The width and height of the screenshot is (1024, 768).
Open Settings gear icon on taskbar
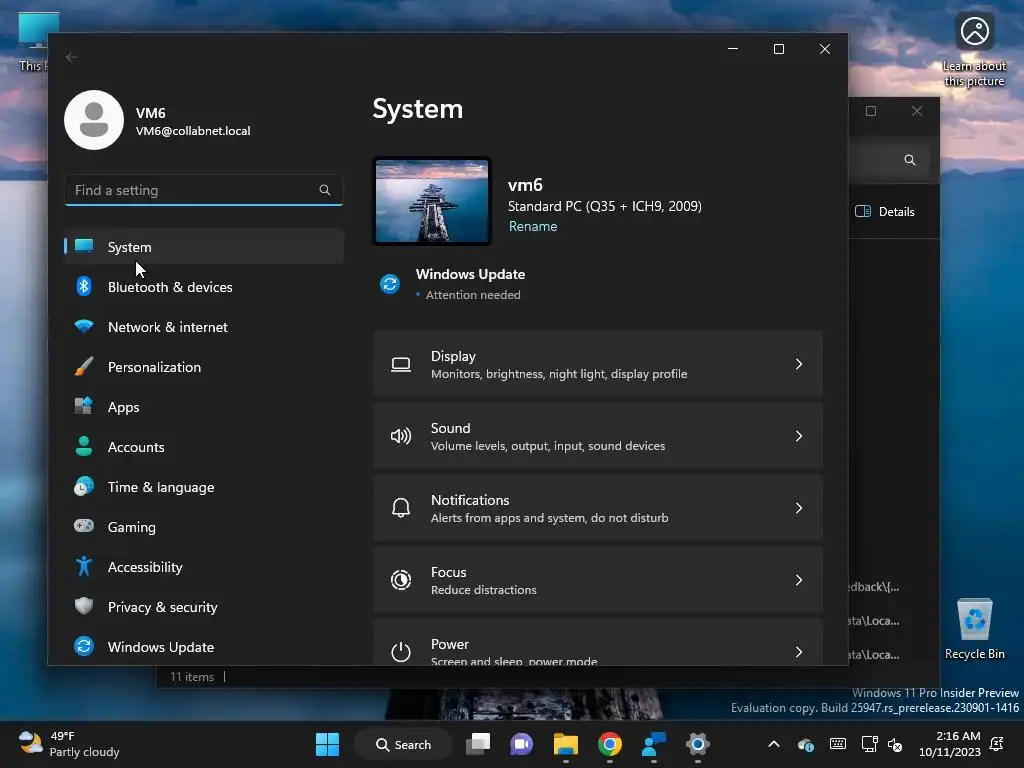coord(697,744)
